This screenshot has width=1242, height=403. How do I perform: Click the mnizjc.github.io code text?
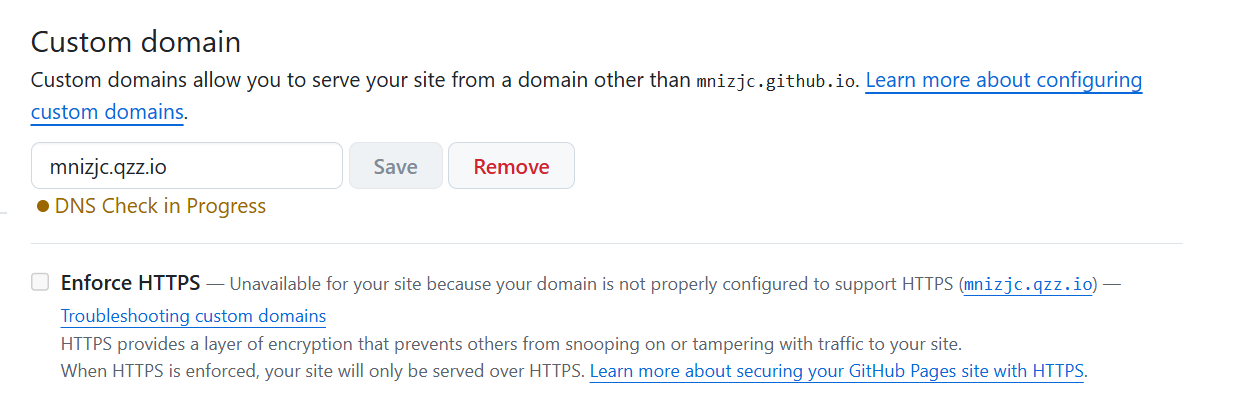(776, 81)
